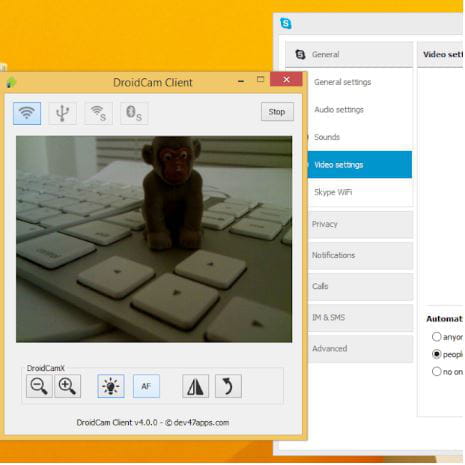Expand the Notifications section in Skype
The width and height of the screenshot is (465, 465).
pyautogui.click(x=360, y=255)
